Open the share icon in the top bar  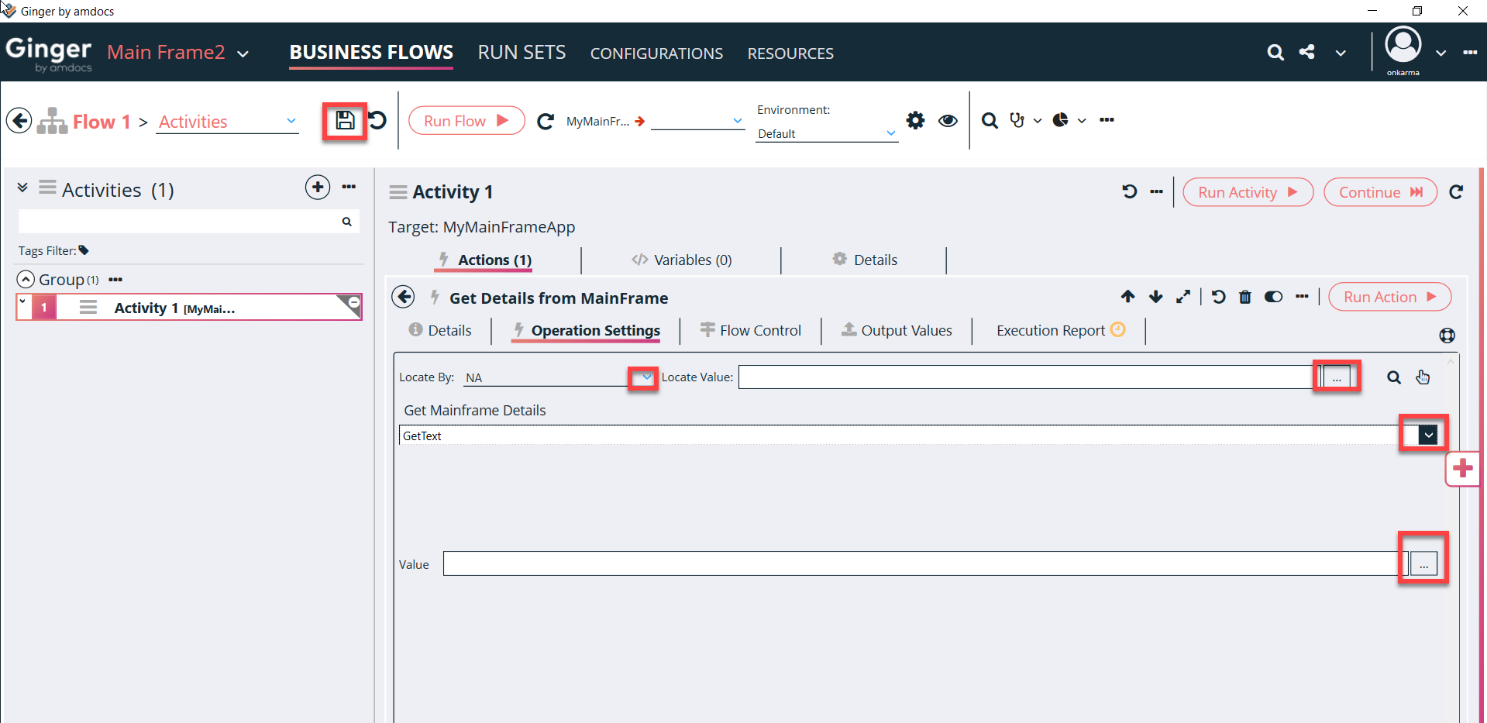coord(1307,52)
